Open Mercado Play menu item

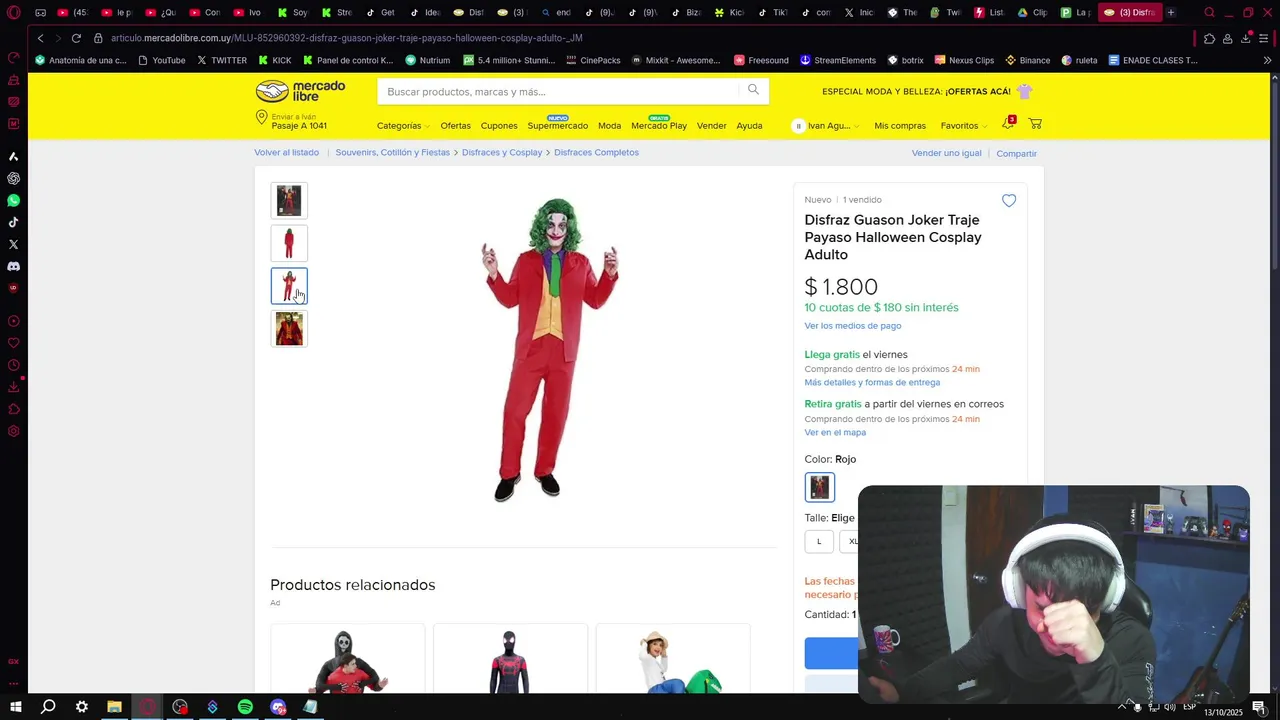coord(659,125)
